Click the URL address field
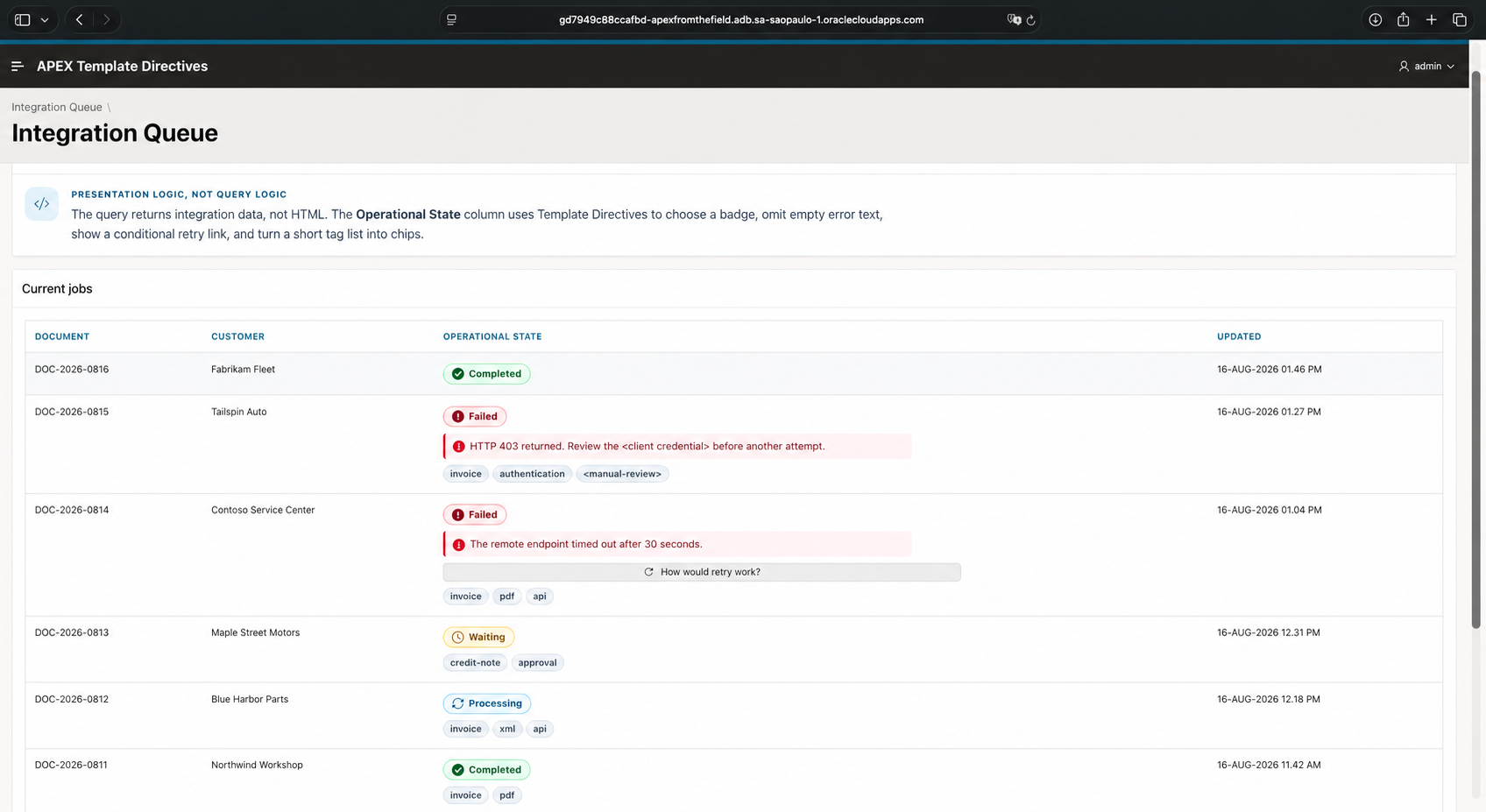 tap(740, 19)
